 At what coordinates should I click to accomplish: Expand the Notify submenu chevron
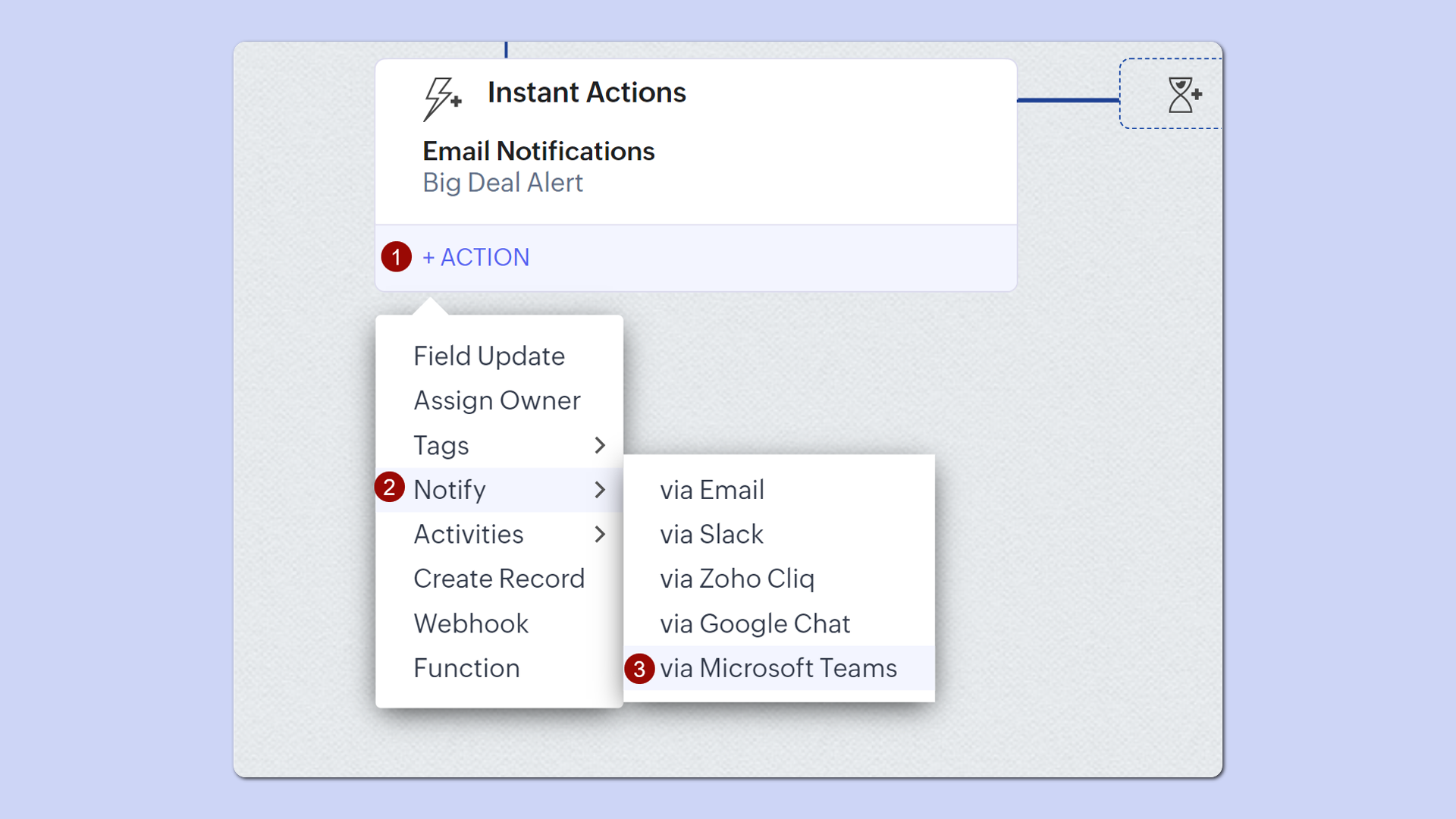[x=600, y=490]
